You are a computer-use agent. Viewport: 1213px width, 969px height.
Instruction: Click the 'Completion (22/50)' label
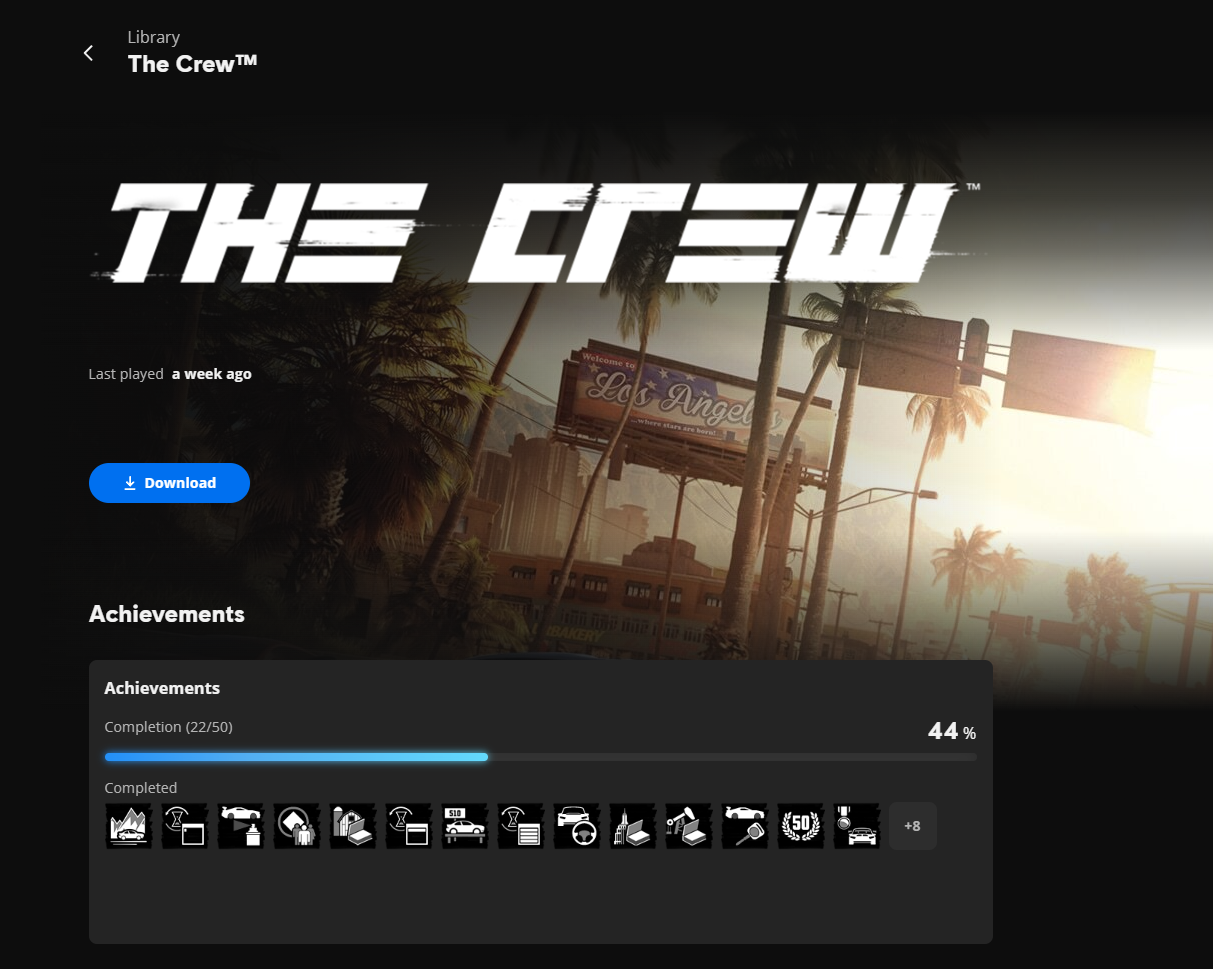tap(168, 727)
